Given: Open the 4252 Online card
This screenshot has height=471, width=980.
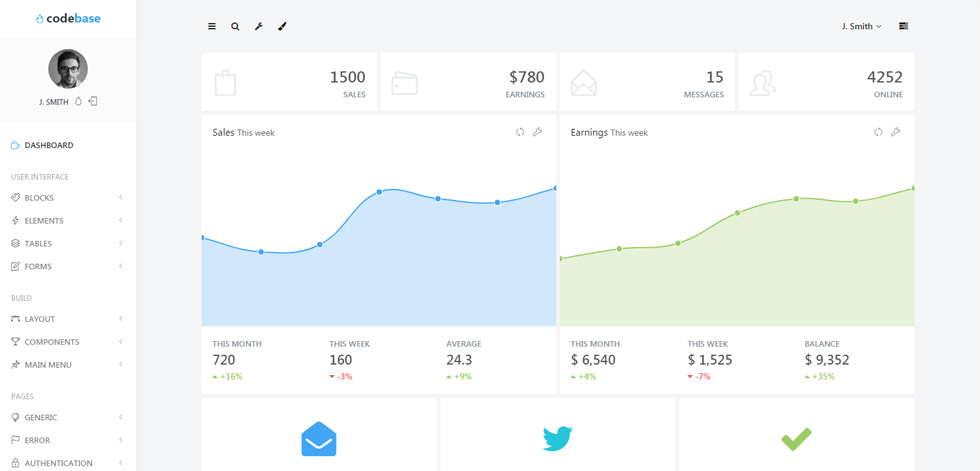Looking at the screenshot, I should [826, 82].
